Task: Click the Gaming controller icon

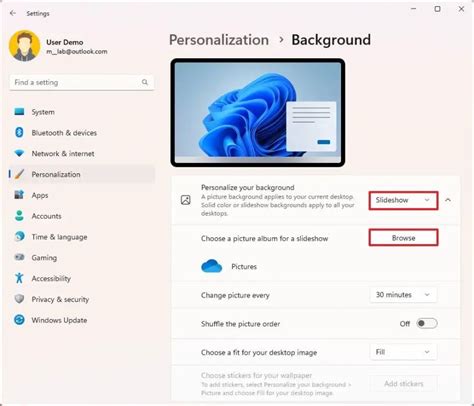Action: click(x=19, y=257)
